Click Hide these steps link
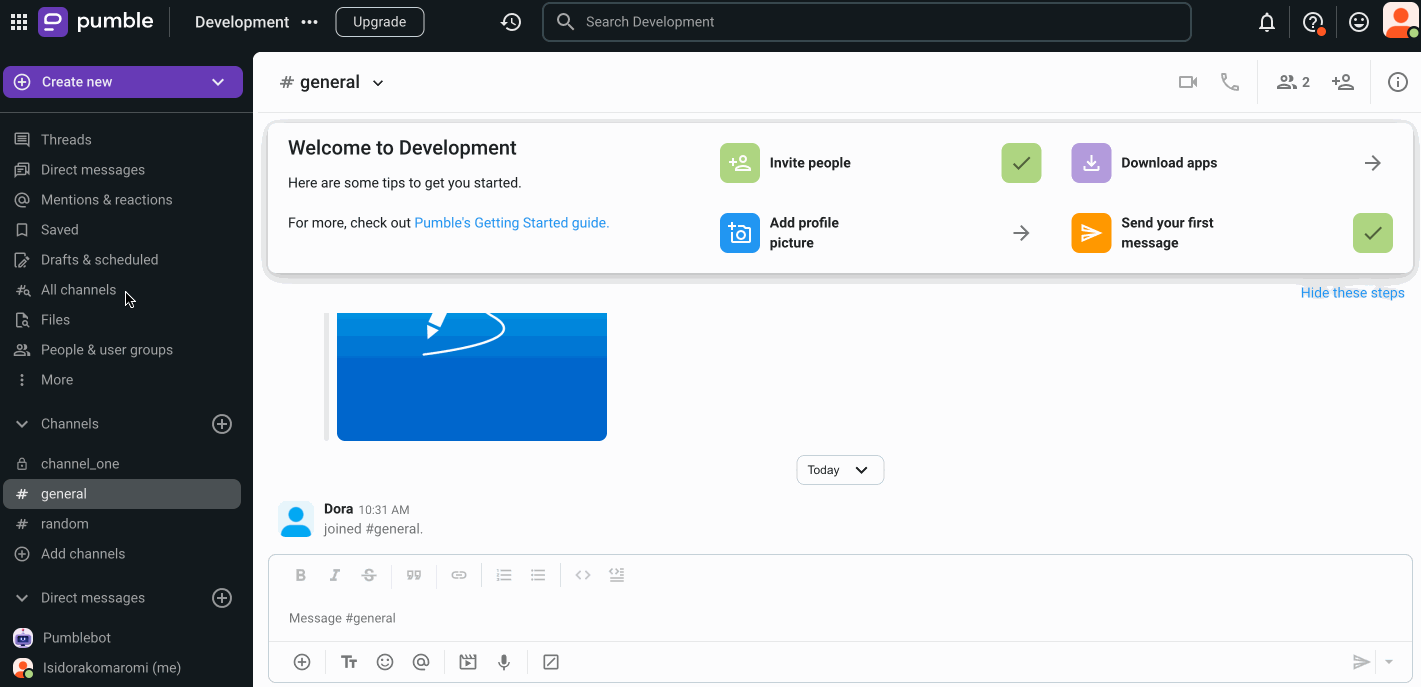This screenshot has width=1421, height=687. (x=1352, y=293)
